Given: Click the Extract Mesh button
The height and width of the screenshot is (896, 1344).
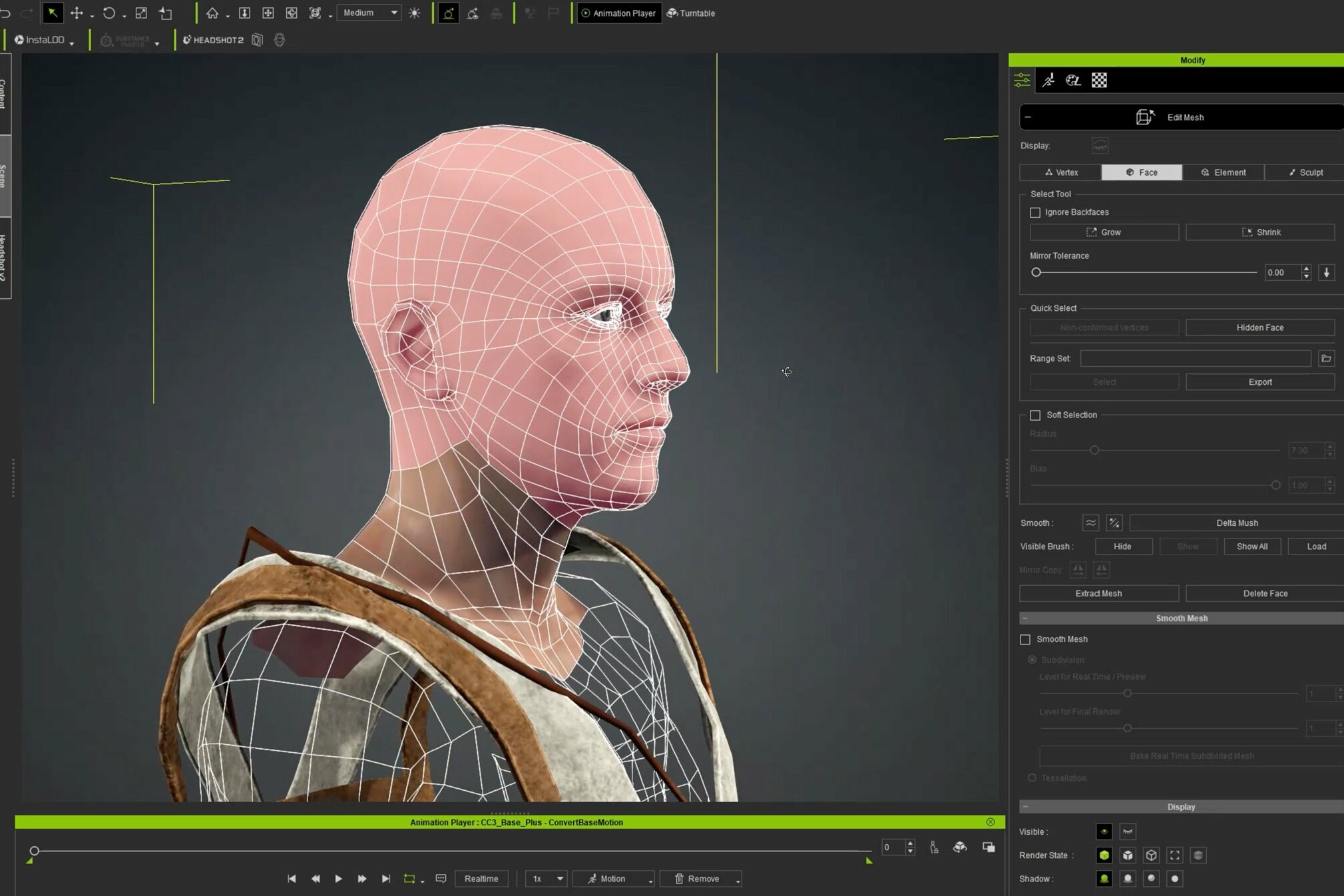Looking at the screenshot, I should pyautogui.click(x=1099, y=593).
